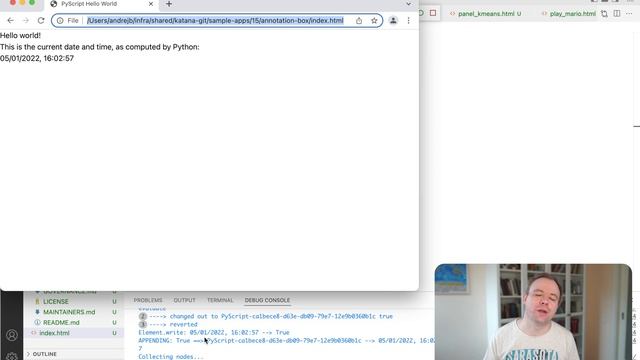Switch to the OUTPUT panel tab
640x360 pixels.
pos(184,300)
